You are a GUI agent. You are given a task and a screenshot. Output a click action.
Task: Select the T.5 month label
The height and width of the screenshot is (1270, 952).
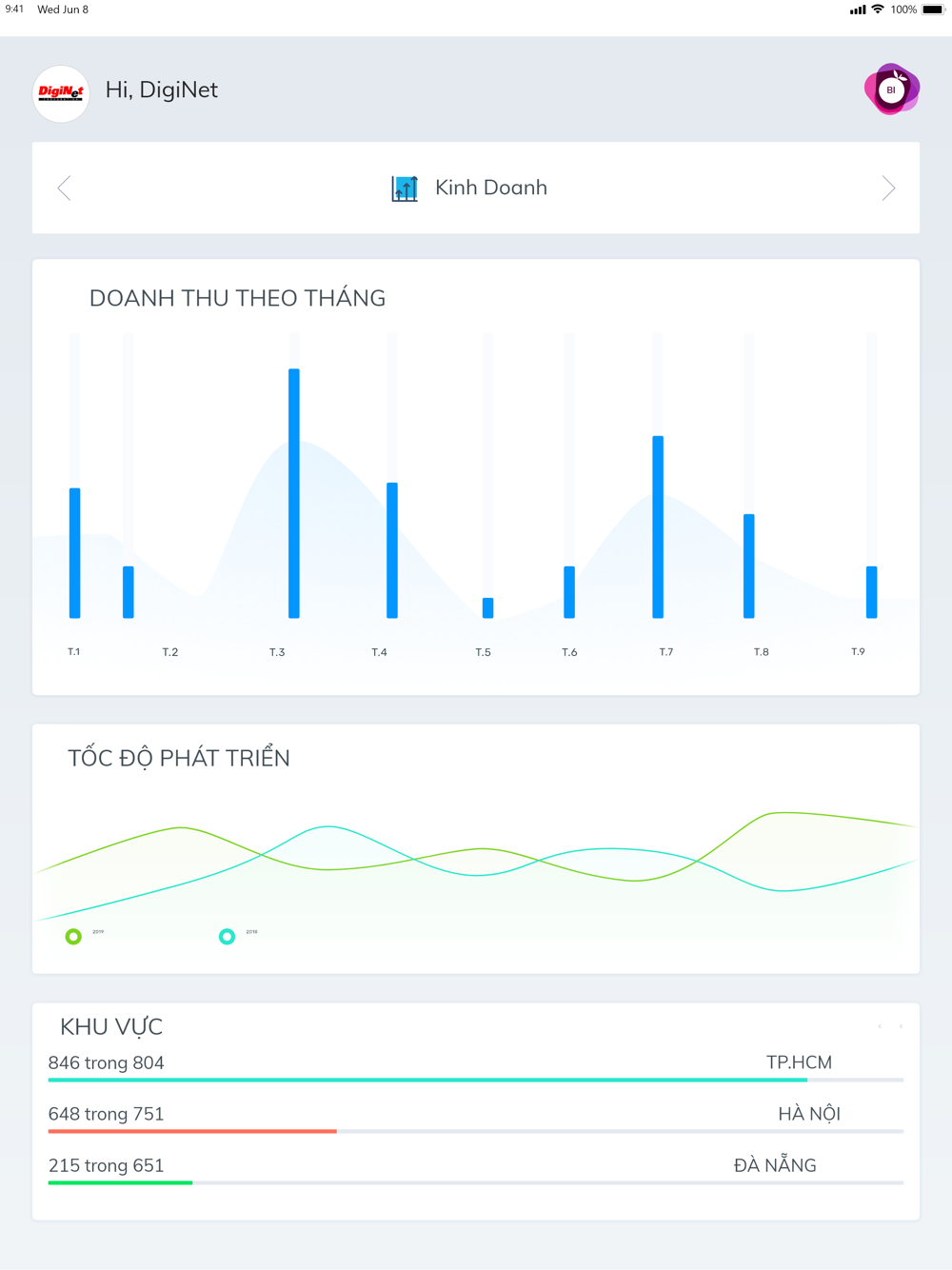pyautogui.click(x=484, y=652)
